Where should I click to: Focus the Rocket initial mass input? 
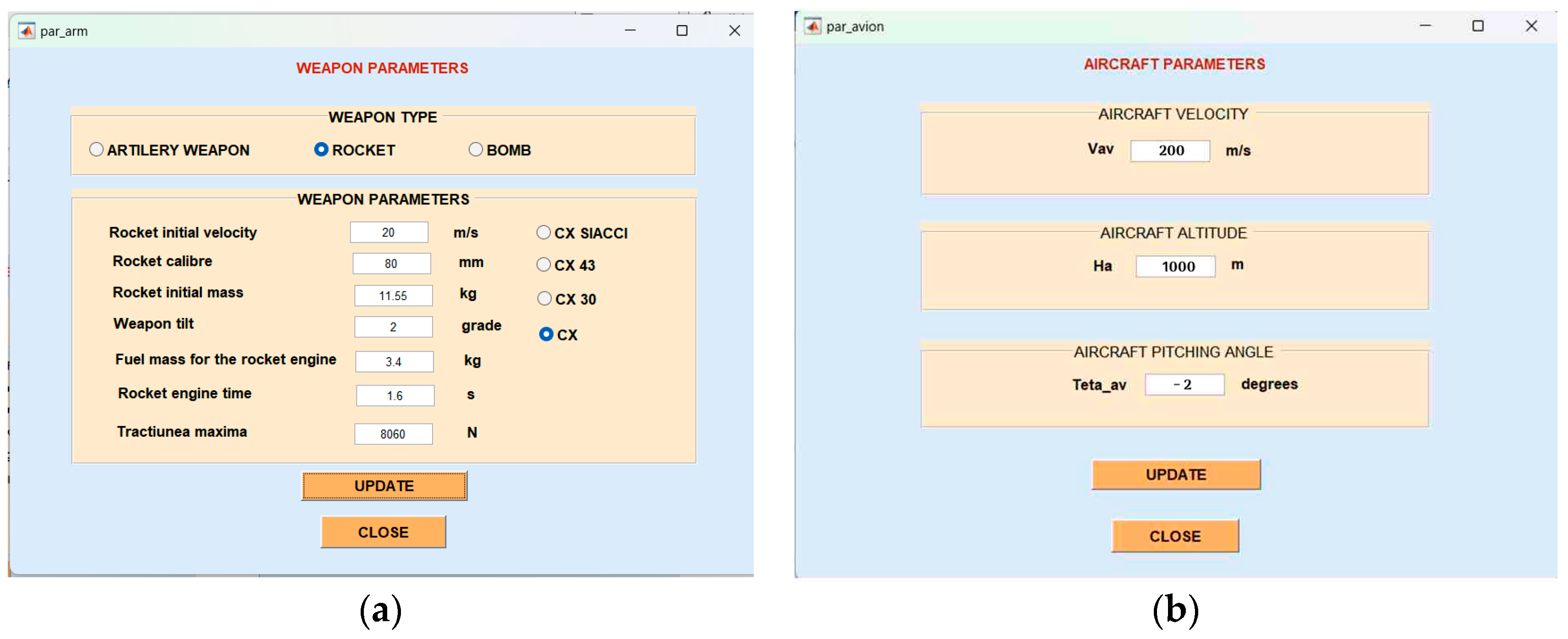click(x=393, y=296)
